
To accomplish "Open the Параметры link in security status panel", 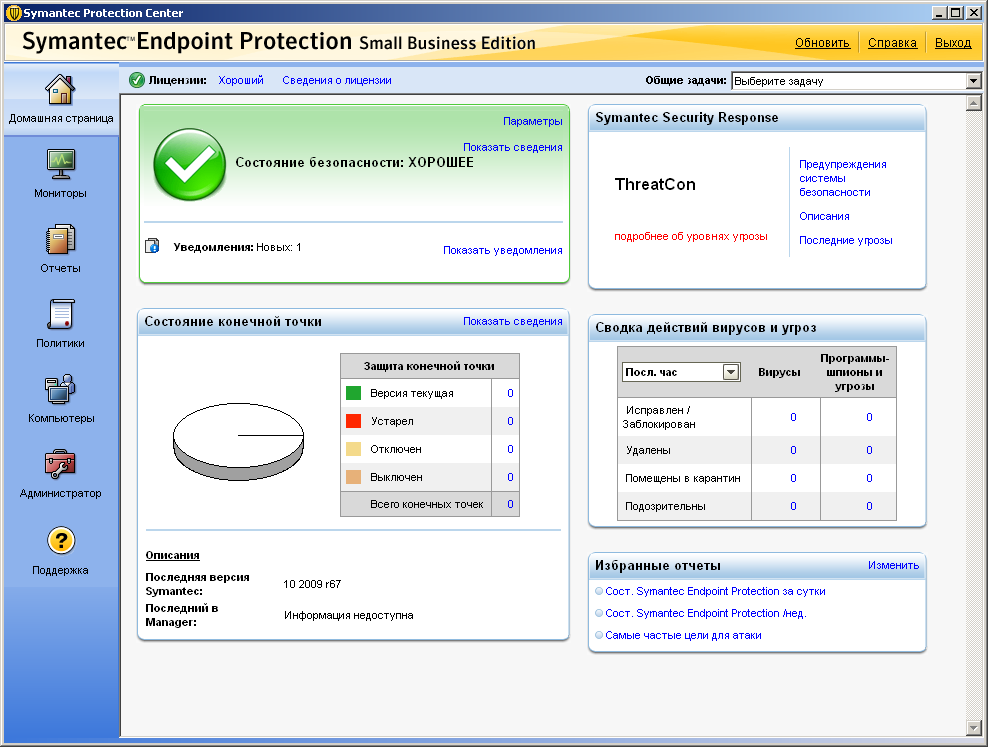I will [x=532, y=121].
